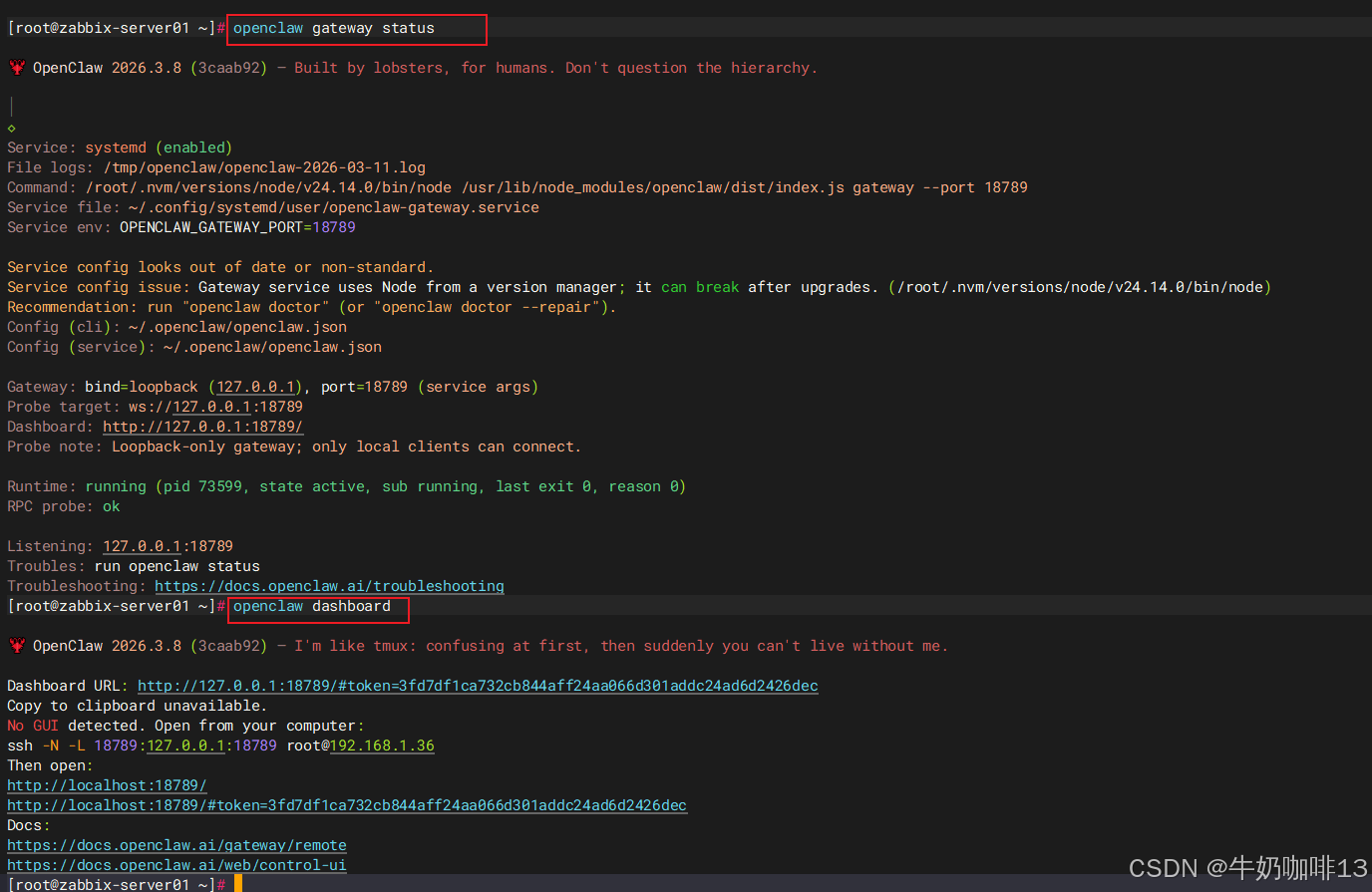The width and height of the screenshot is (1372, 892).
Task: Click the service file path openclaw-gateway.service
Action: [334, 207]
